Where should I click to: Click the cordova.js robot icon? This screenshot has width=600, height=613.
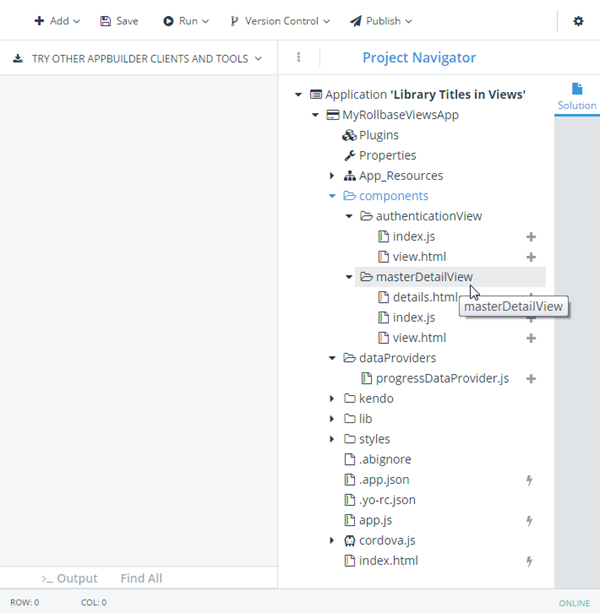(349, 541)
